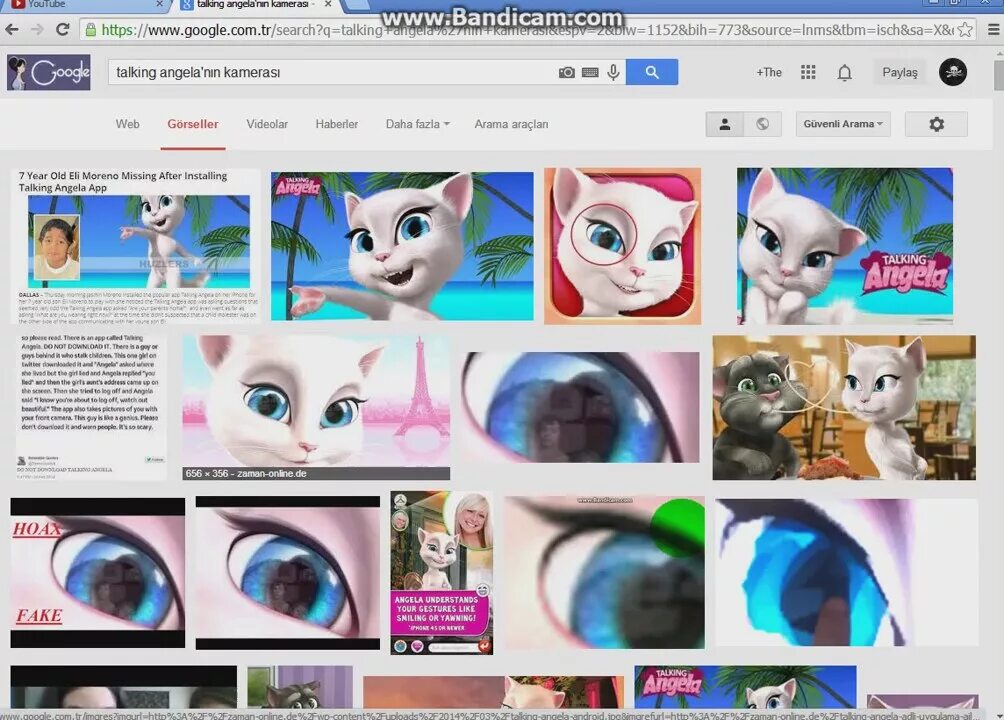Screen dimensions: 1004x720
Task: Close the talking angela browser tab
Action: (328, 4)
